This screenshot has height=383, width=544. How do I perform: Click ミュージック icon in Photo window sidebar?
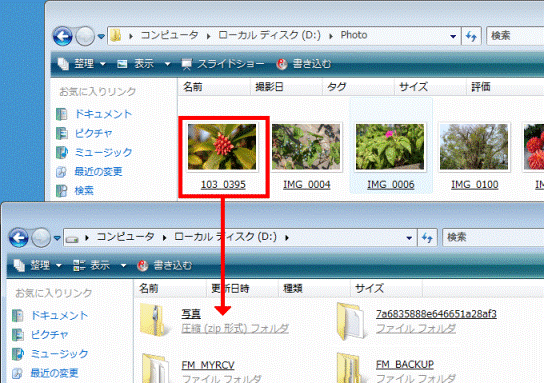(62, 152)
